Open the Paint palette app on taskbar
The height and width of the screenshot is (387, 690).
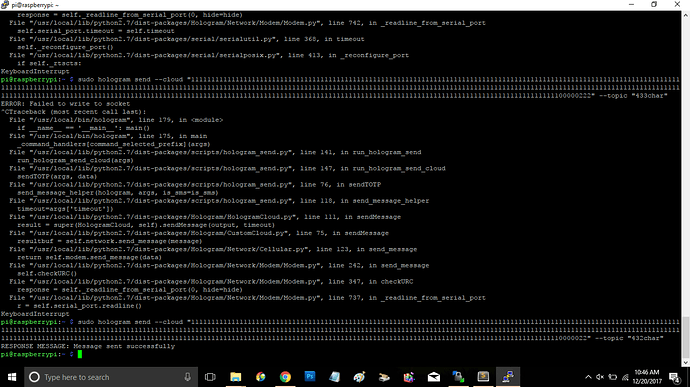point(359,377)
